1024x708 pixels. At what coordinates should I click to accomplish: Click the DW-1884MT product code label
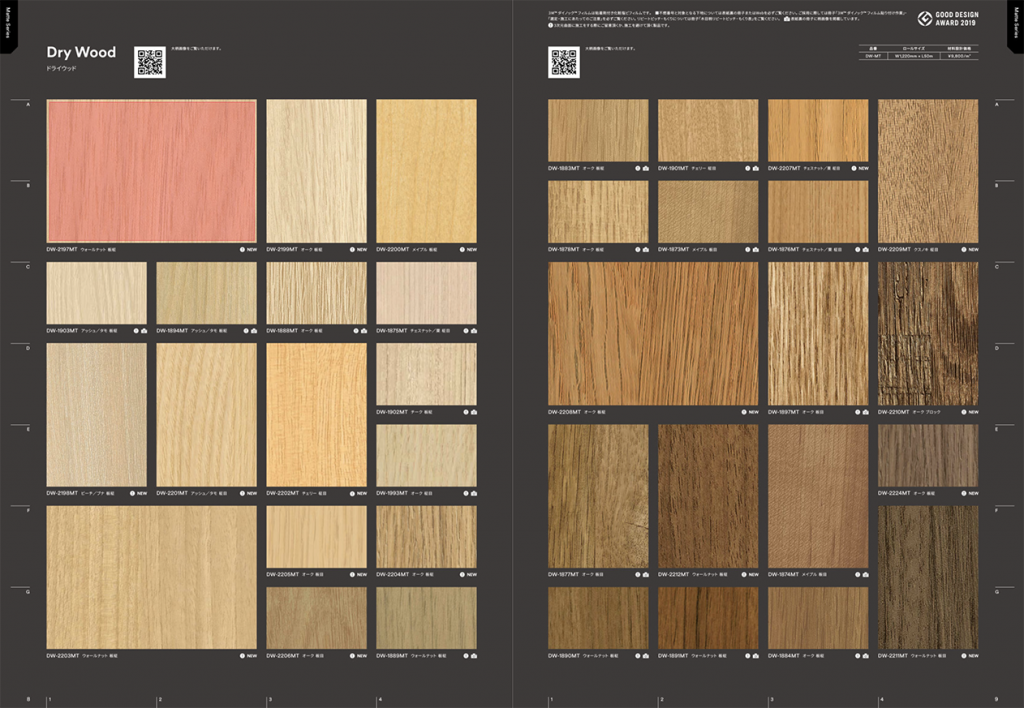click(x=784, y=656)
